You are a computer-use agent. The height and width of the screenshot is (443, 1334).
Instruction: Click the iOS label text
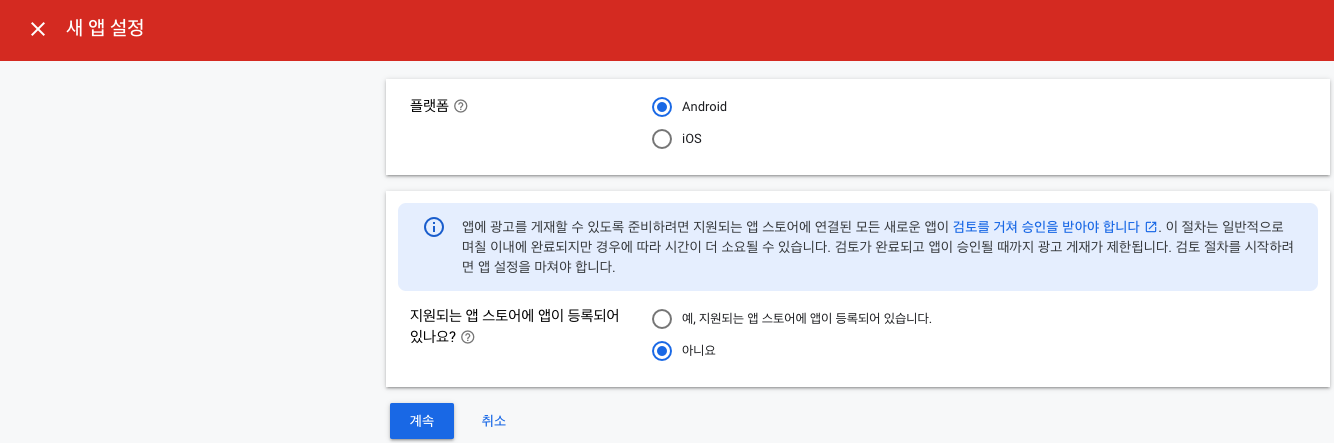[x=692, y=139]
